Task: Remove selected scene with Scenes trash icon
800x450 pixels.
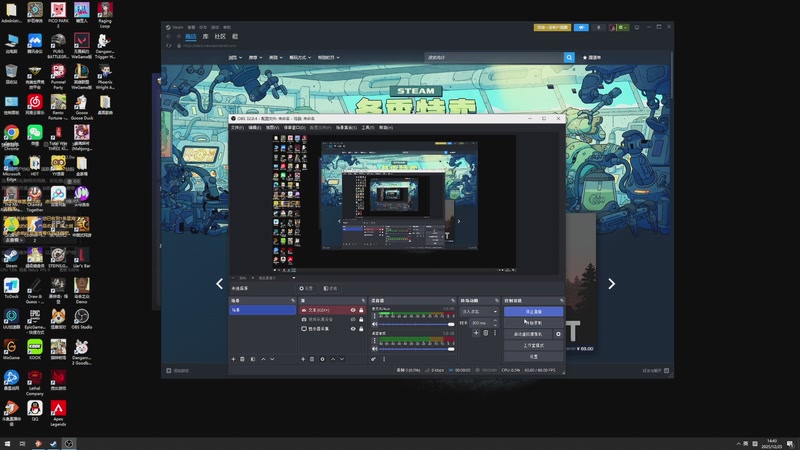Action: 242,359
